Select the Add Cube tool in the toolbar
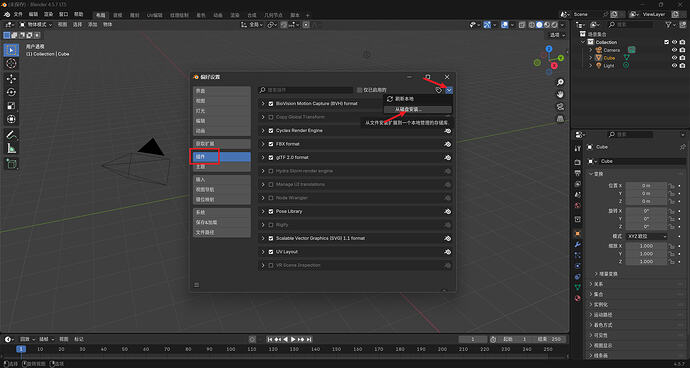 coord(11,164)
